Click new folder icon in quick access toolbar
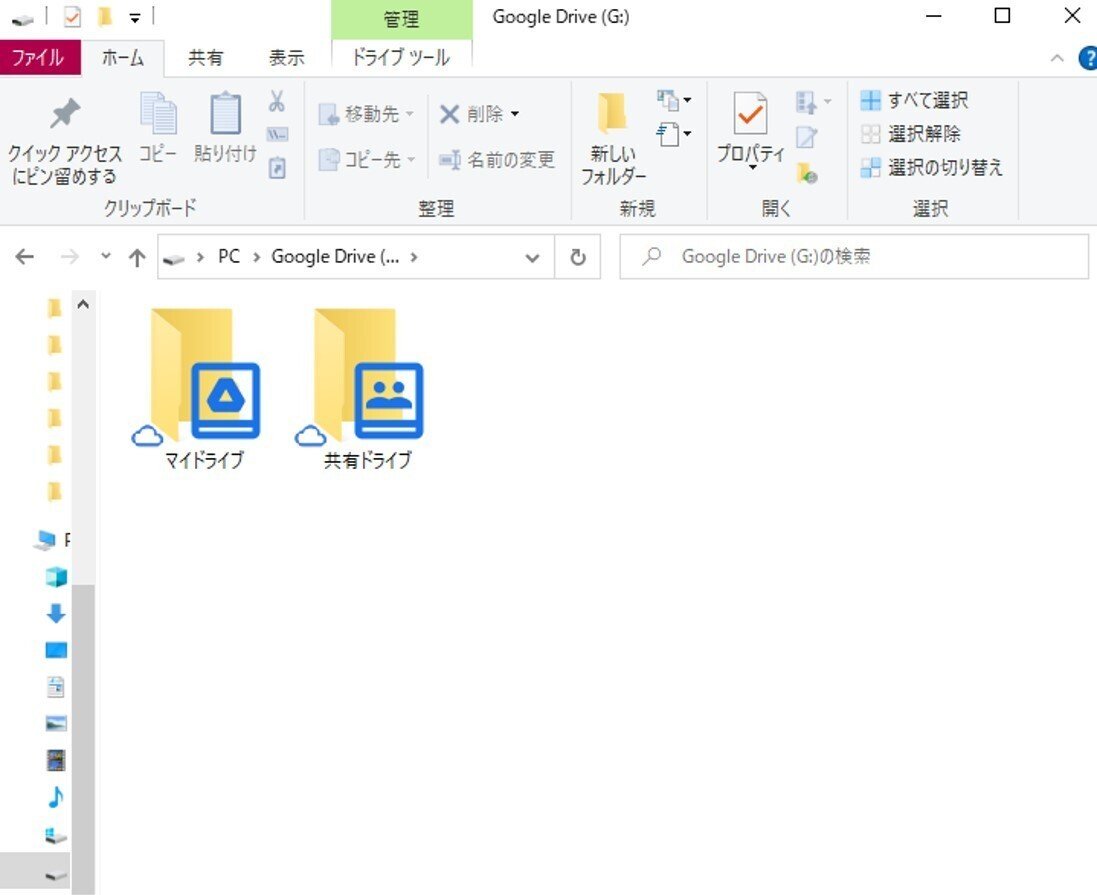The width and height of the screenshot is (1097, 895). [105, 16]
